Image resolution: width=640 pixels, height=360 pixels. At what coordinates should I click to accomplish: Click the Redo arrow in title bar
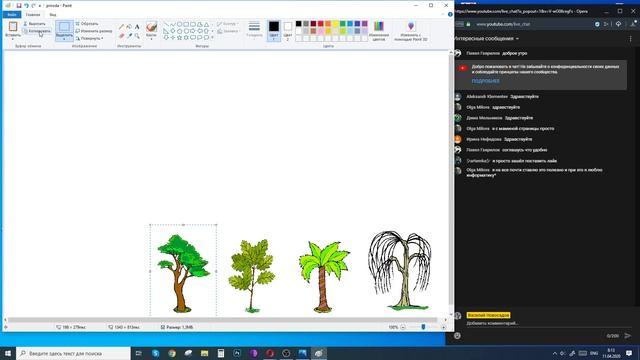coord(33,6)
